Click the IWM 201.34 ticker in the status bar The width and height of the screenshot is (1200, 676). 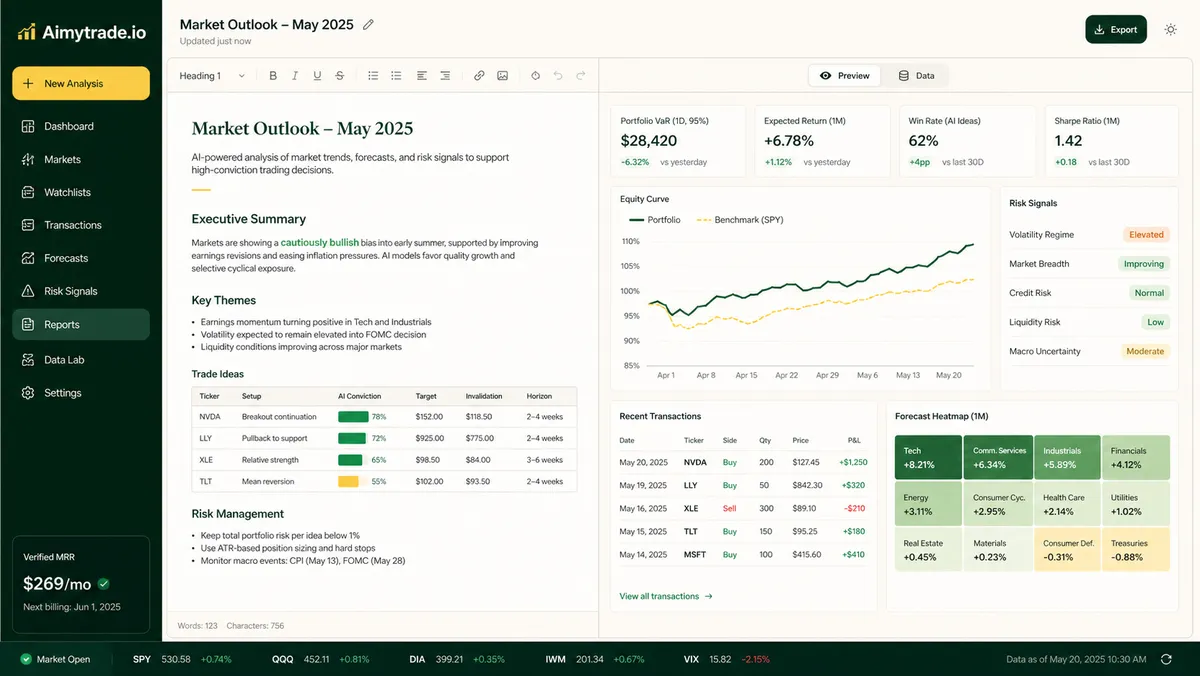pyautogui.click(x=596, y=659)
